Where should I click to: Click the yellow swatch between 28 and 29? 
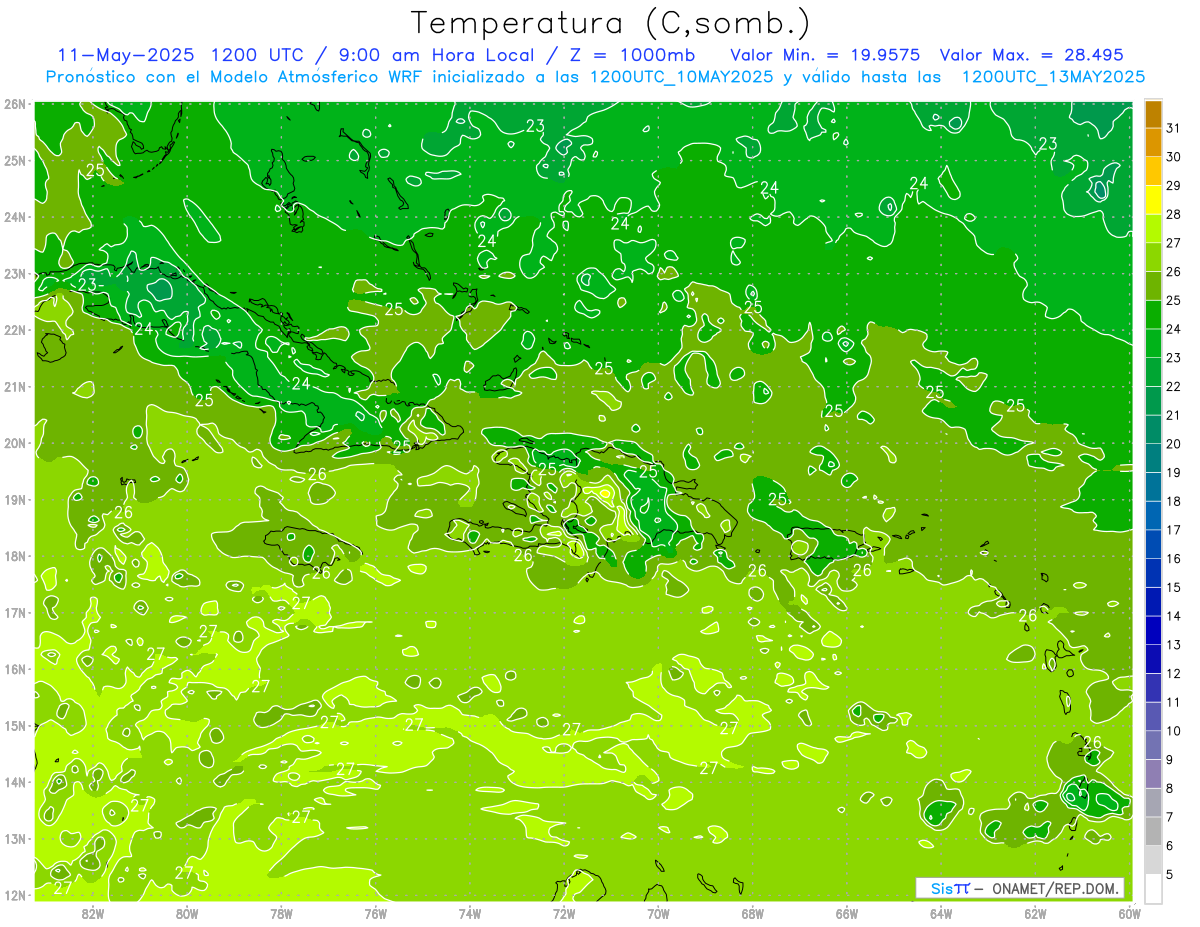pyautogui.click(x=1153, y=200)
